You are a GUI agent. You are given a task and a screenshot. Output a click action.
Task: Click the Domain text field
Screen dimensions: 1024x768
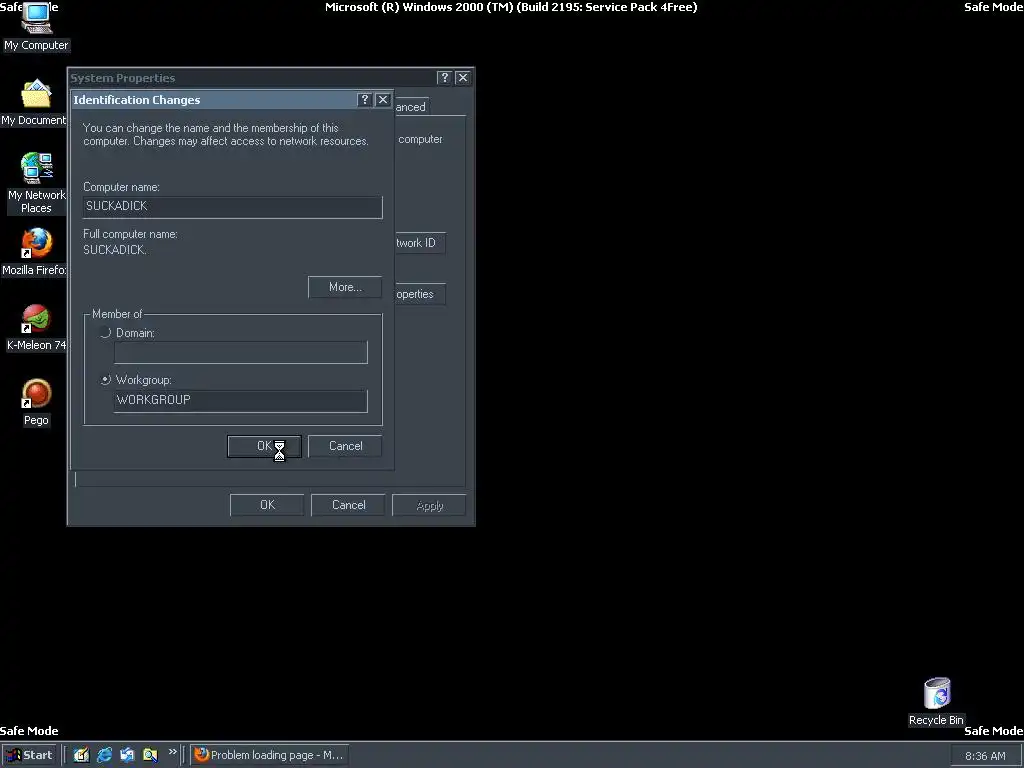(240, 353)
